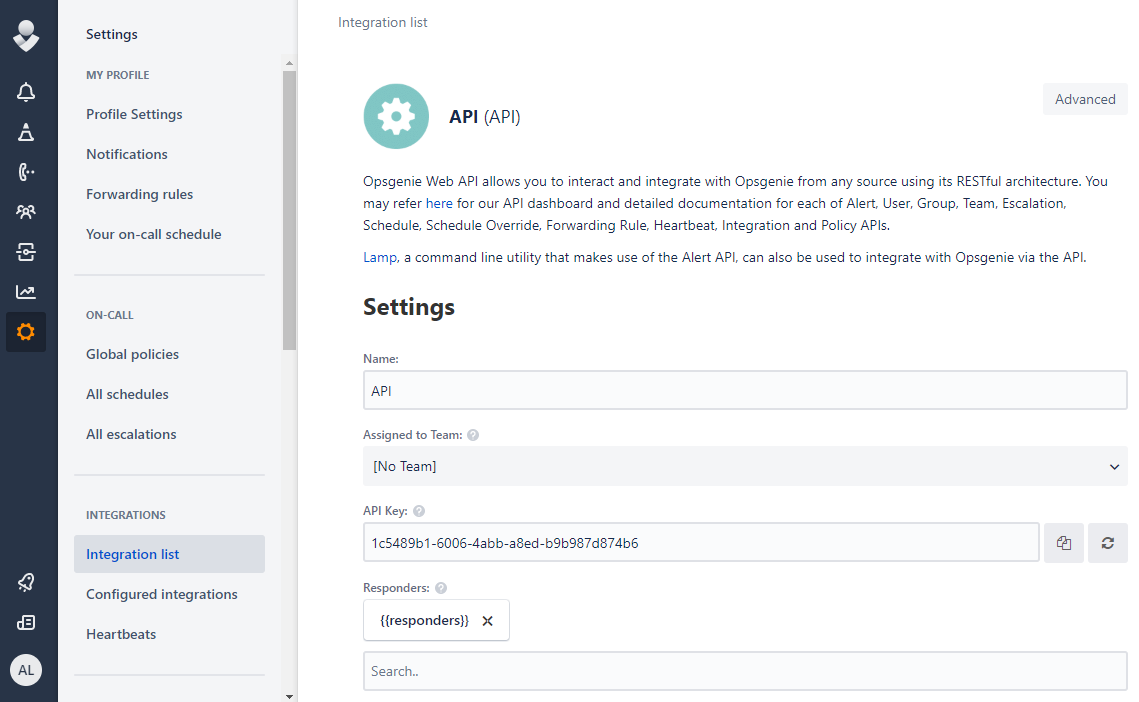The width and height of the screenshot is (1139, 702).
Task: Open Alerts bell icon in sidebar
Action: (26, 92)
